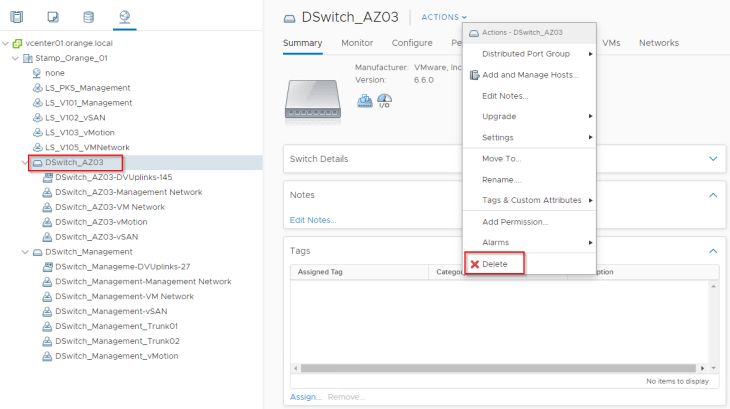Collapse the DSwitch_AZ03 tree node
The height and width of the screenshot is (409, 730).
25,163
